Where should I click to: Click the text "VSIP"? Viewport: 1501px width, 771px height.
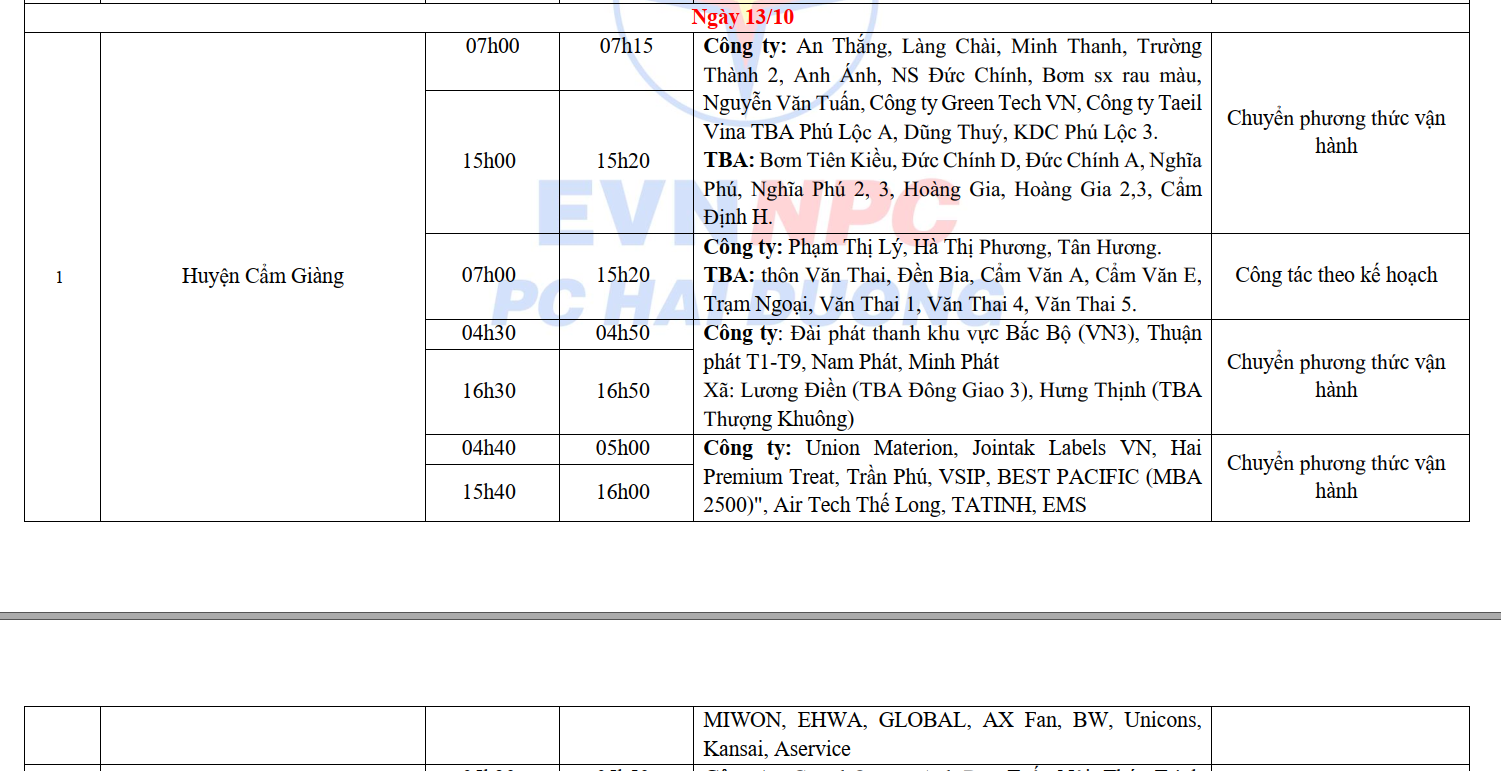click(x=959, y=477)
